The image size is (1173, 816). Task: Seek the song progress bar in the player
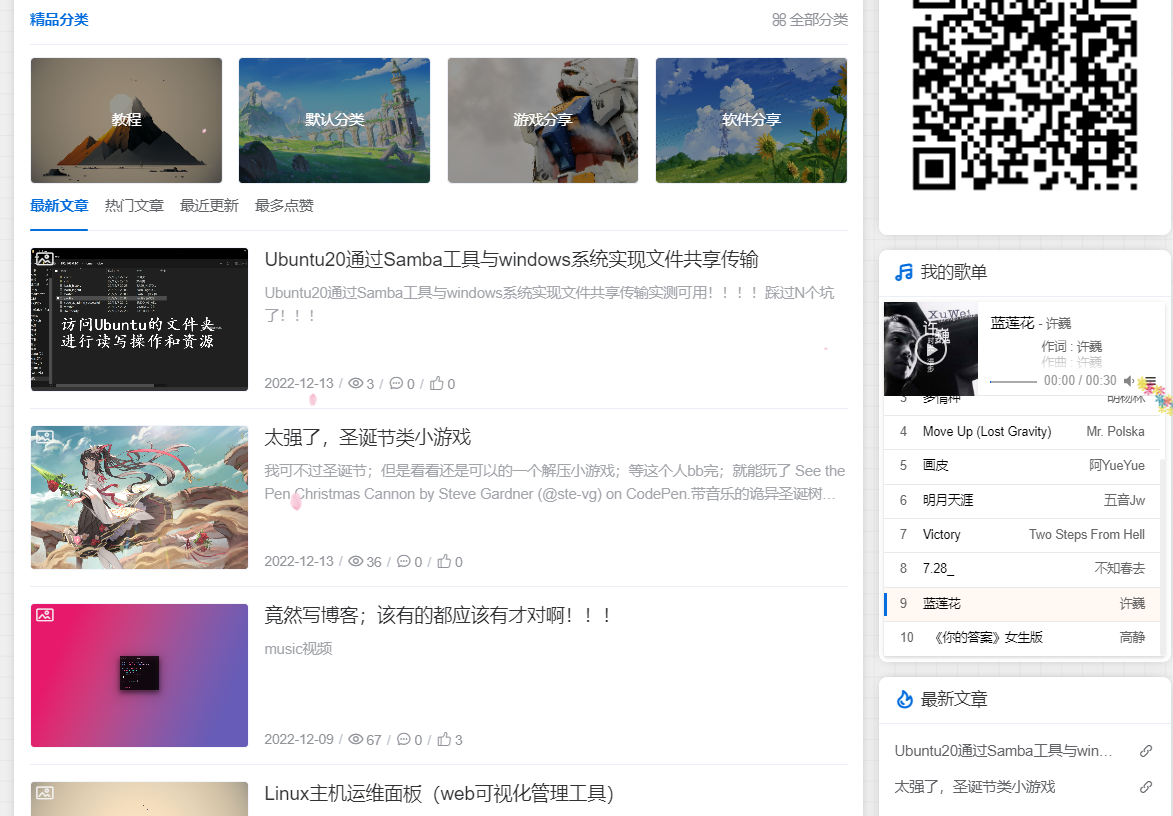(1013, 381)
